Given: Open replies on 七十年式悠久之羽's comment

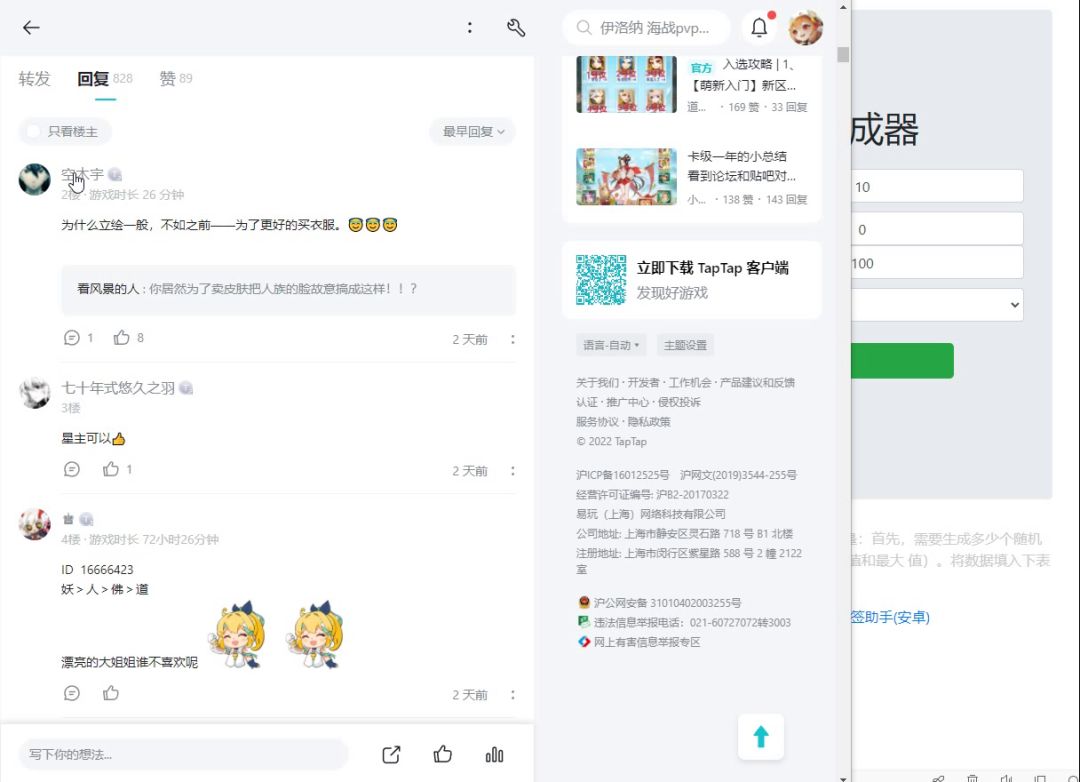Looking at the screenshot, I should (72, 469).
